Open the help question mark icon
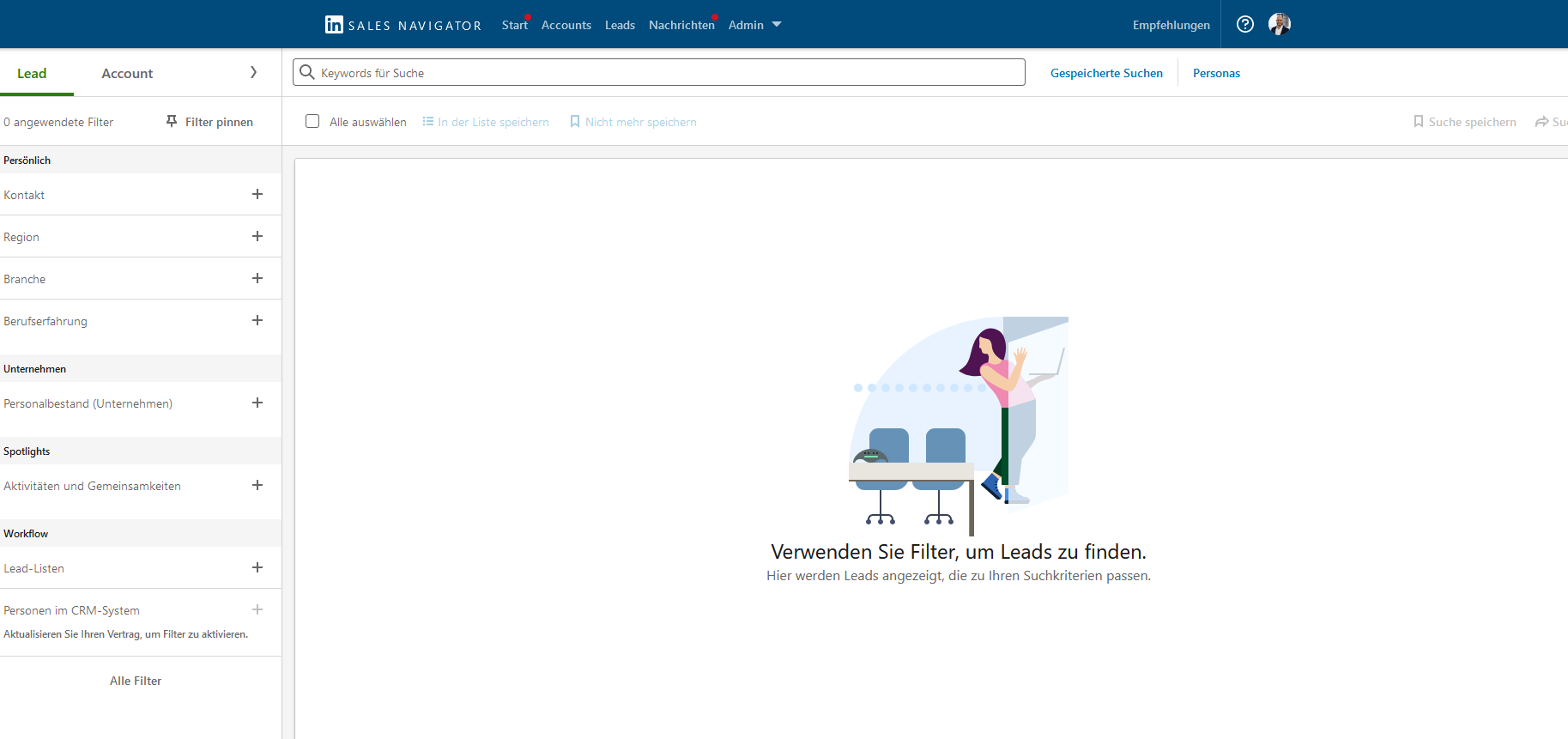The width and height of the screenshot is (1568, 739). click(1244, 25)
